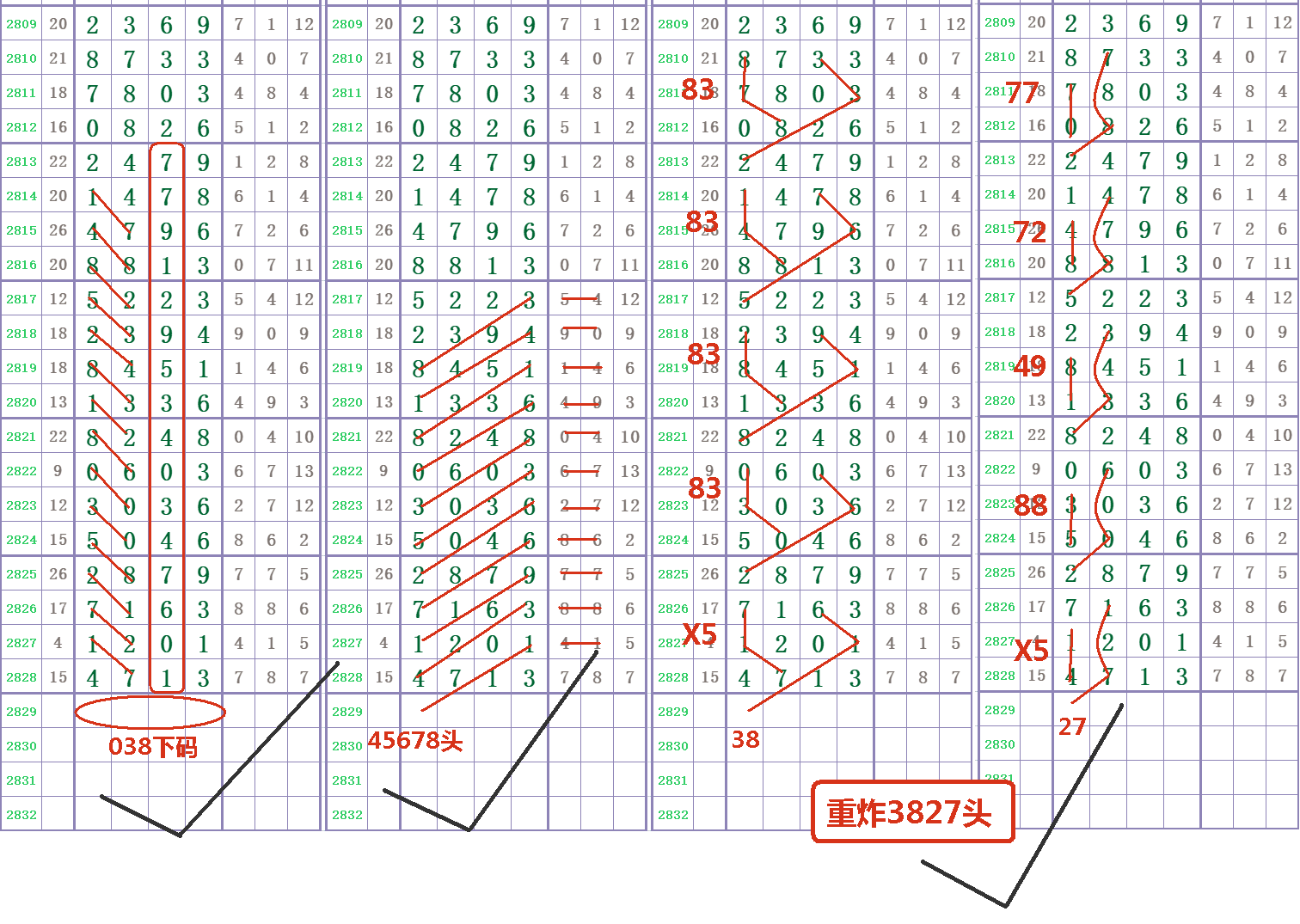Click the red "38" below the third chart
This screenshot has width=1300, height=924.
pos(745,739)
